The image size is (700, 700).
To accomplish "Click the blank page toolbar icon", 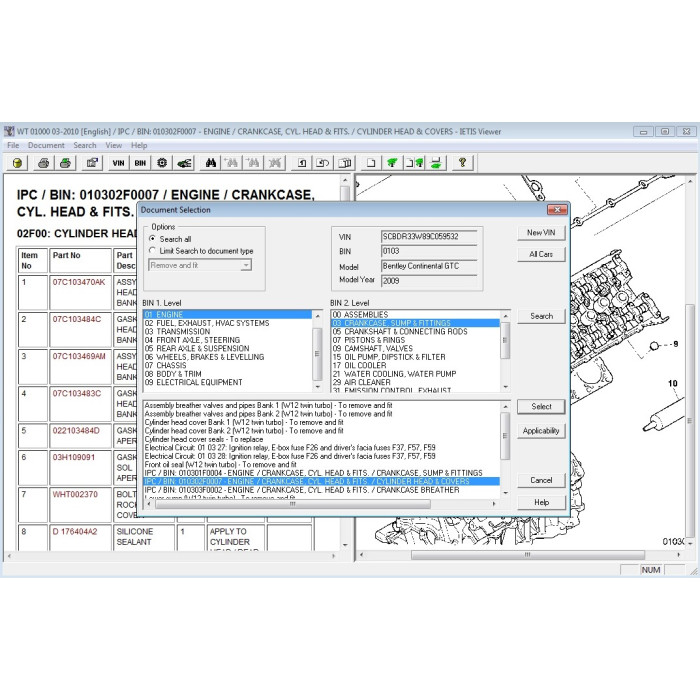I will [371, 163].
